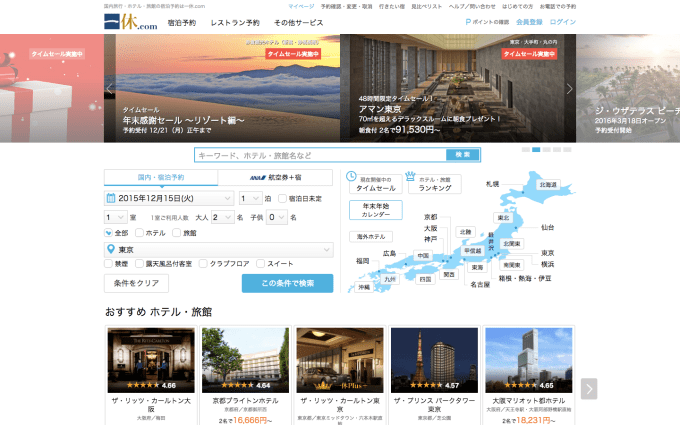680x425 pixels.
Task: Open the adults count dropdown
Action: pos(222,217)
